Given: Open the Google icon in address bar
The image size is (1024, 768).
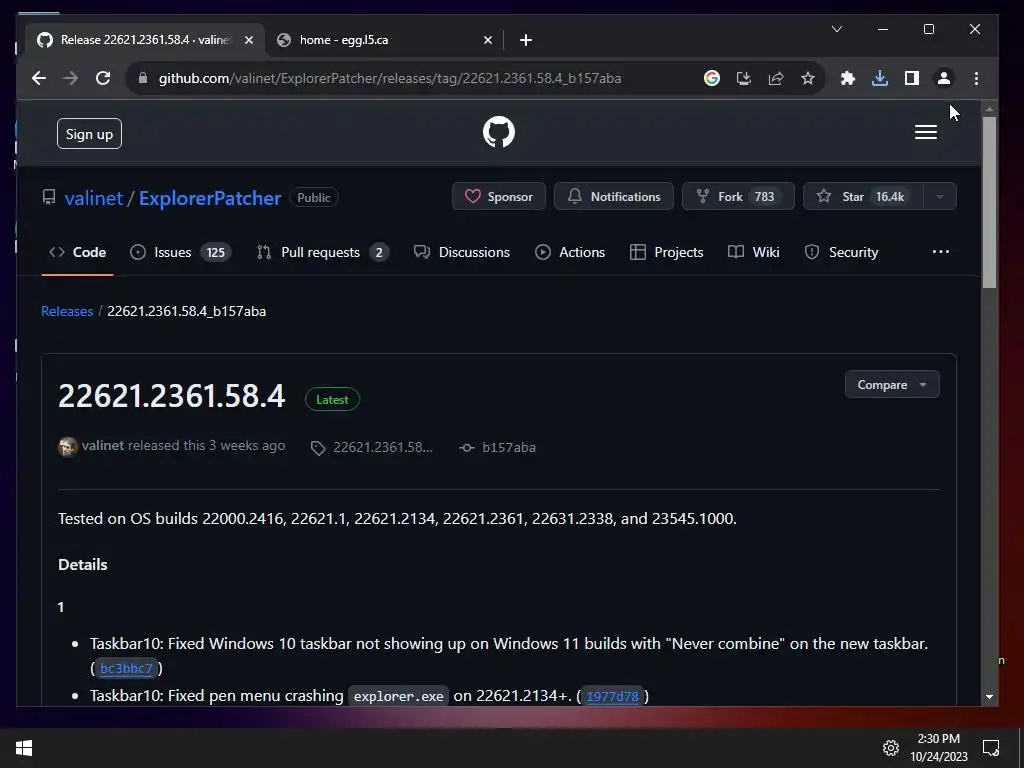Looking at the screenshot, I should click(712, 78).
